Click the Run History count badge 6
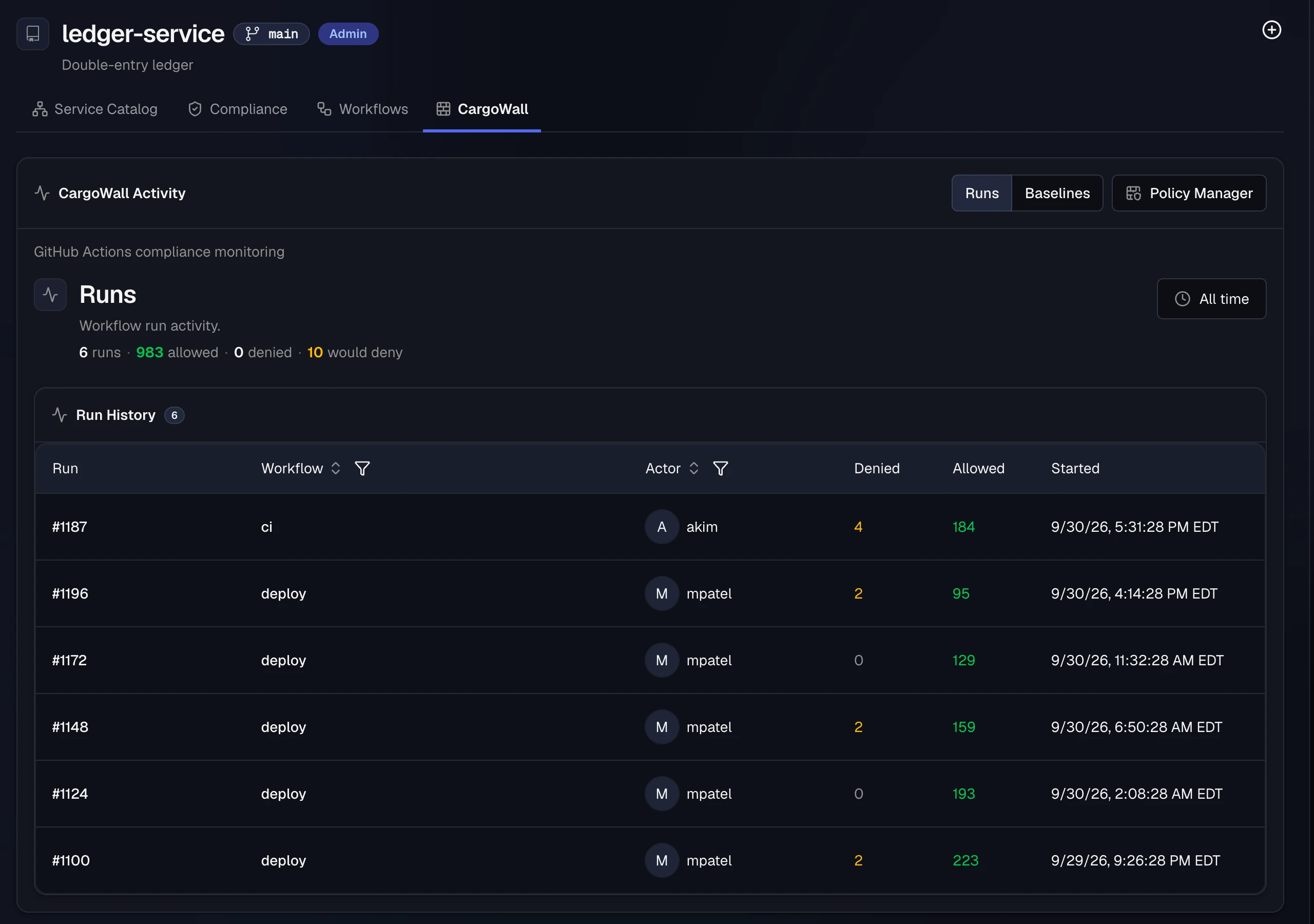 [x=175, y=415]
